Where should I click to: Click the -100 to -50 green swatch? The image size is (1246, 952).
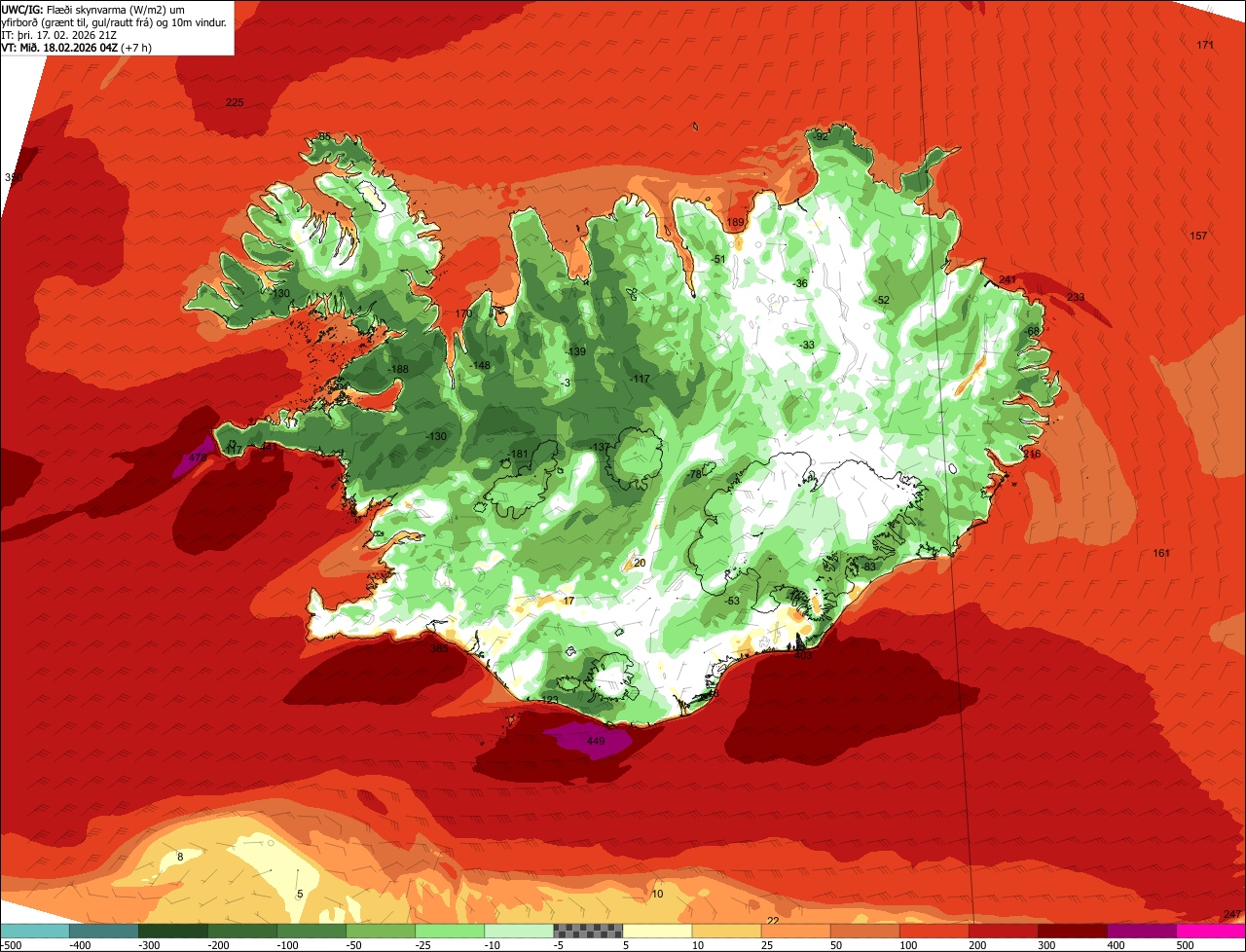[311, 932]
